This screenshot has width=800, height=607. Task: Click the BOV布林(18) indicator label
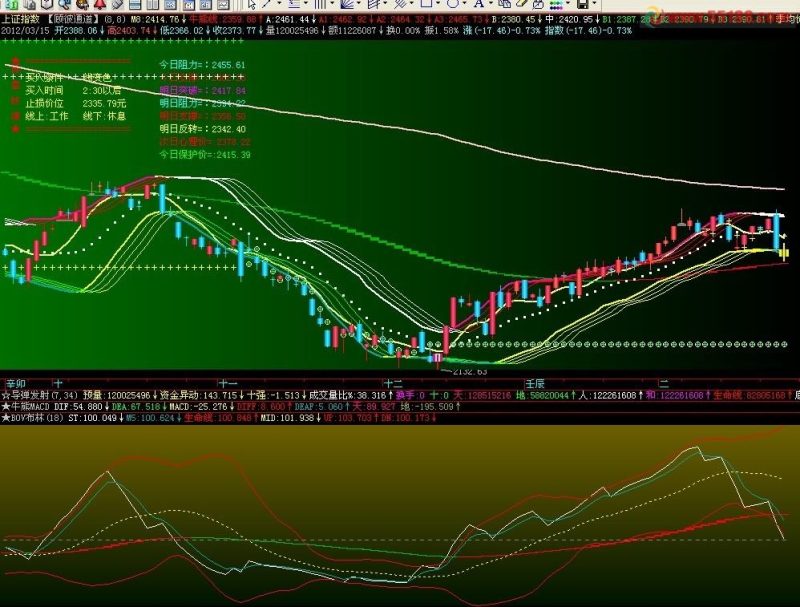tap(37, 418)
